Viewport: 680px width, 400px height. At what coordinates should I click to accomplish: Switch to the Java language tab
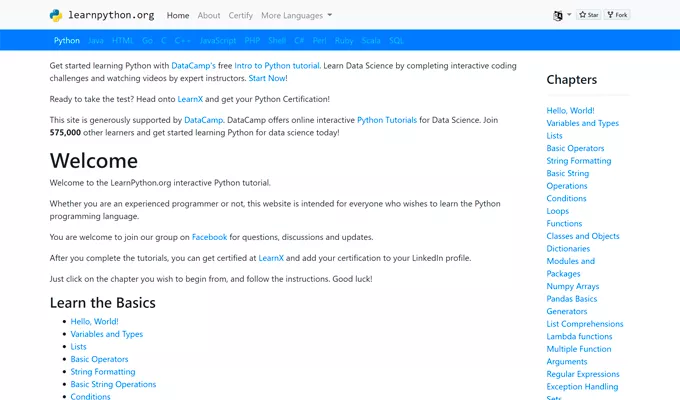(x=95, y=41)
